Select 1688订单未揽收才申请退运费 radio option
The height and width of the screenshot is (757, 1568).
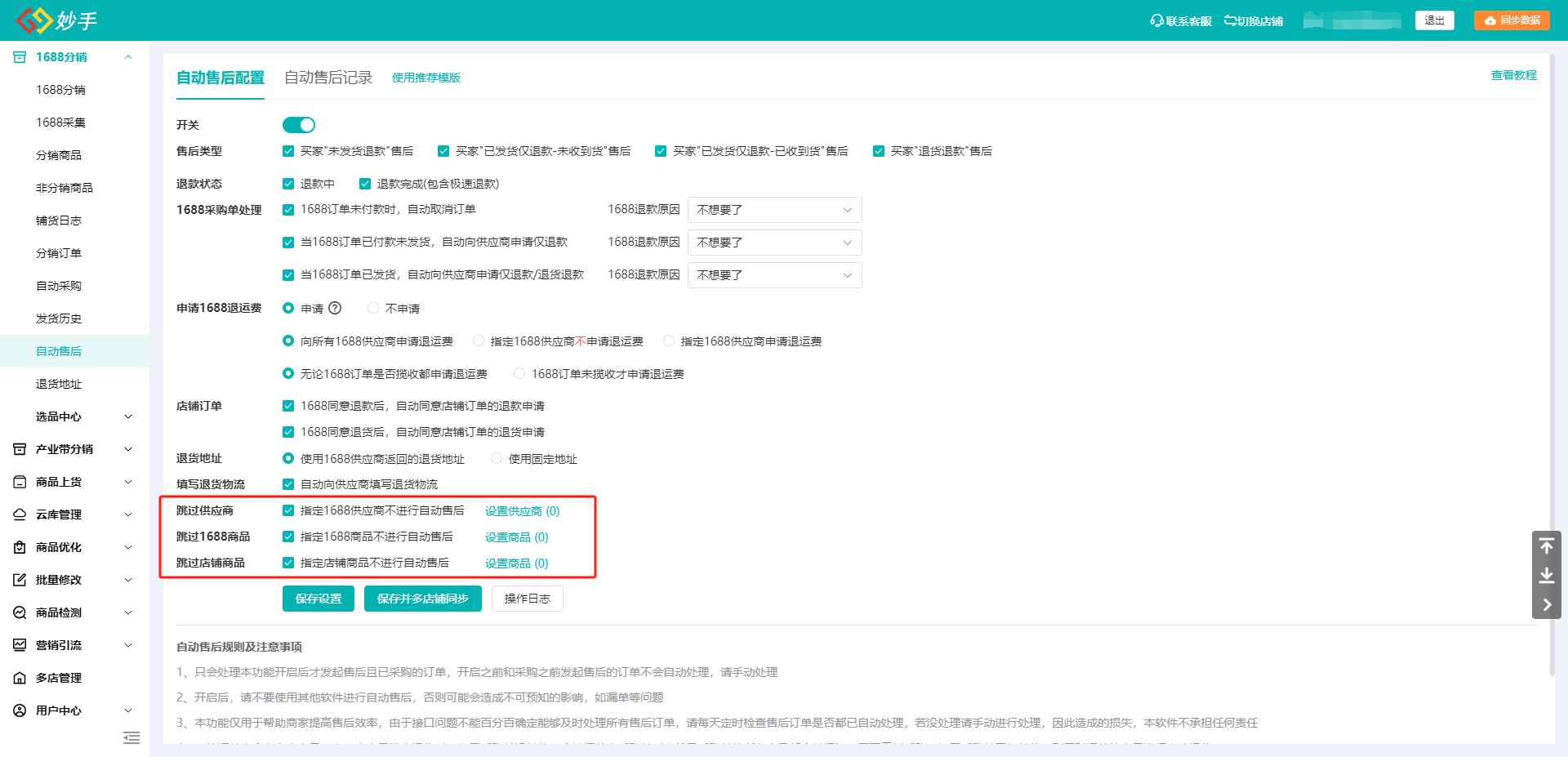[x=519, y=373]
